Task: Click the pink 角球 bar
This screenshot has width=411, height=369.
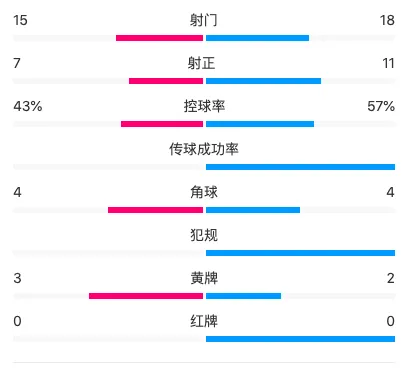Action: 155,210
